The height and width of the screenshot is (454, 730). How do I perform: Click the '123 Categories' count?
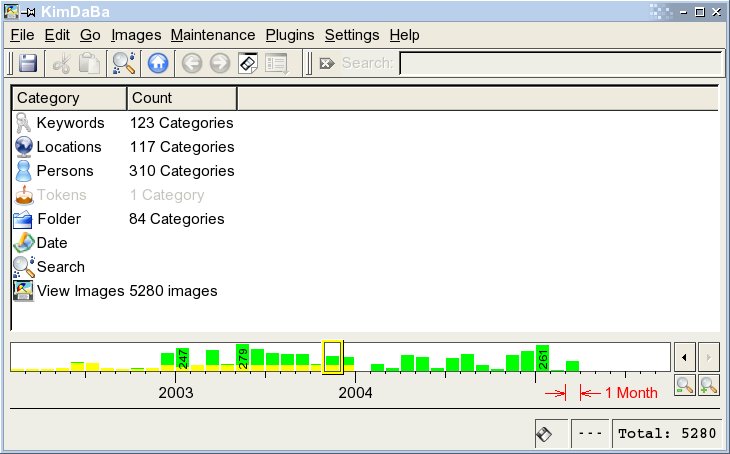182,123
